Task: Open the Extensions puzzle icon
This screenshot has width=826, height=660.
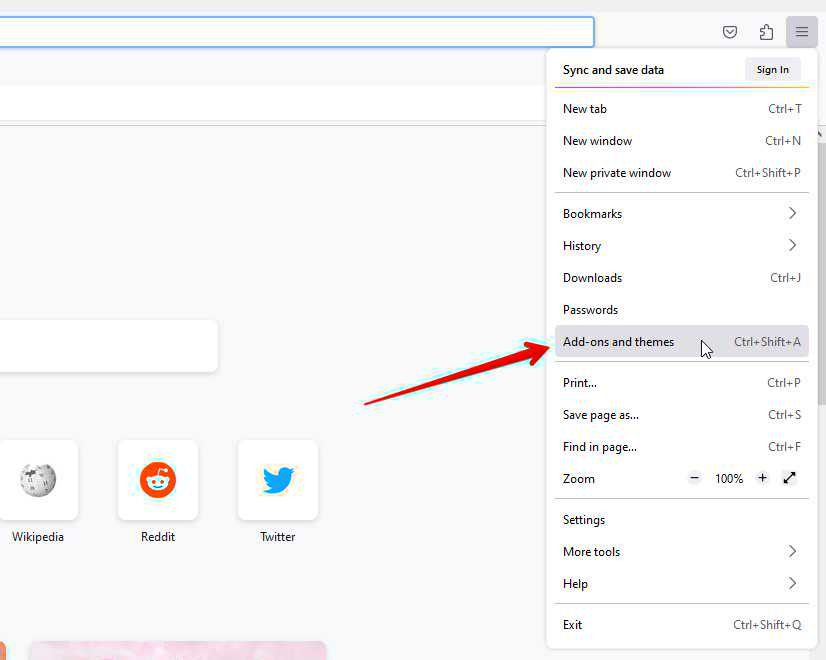Action: 766,32
